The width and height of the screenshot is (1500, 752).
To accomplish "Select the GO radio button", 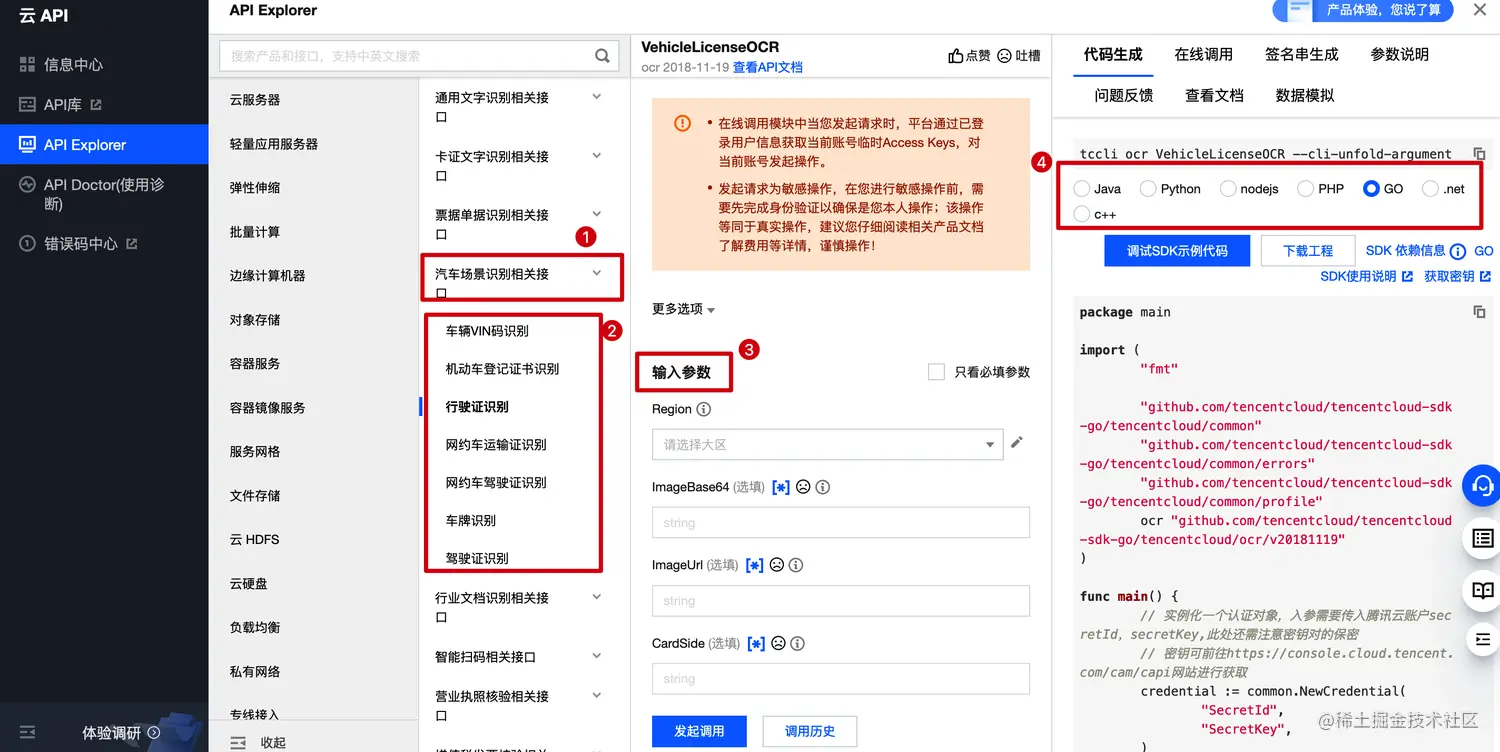I will click(1371, 188).
